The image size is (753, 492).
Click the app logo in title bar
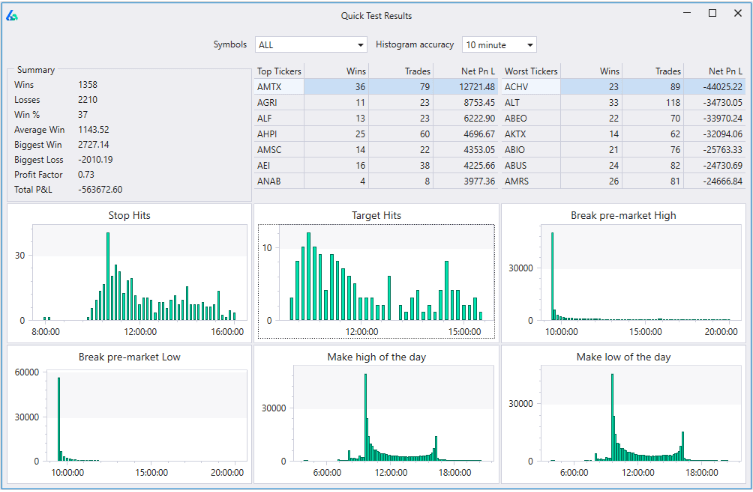click(x=12, y=15)
